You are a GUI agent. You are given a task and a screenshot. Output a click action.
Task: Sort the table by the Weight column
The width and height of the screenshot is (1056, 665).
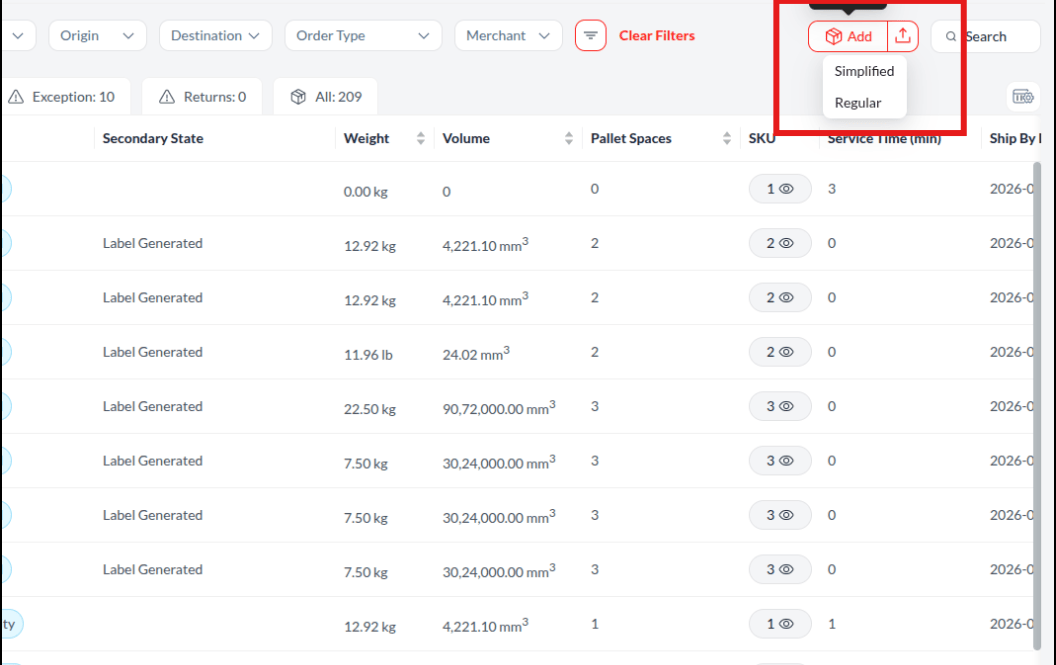point(420,138)
